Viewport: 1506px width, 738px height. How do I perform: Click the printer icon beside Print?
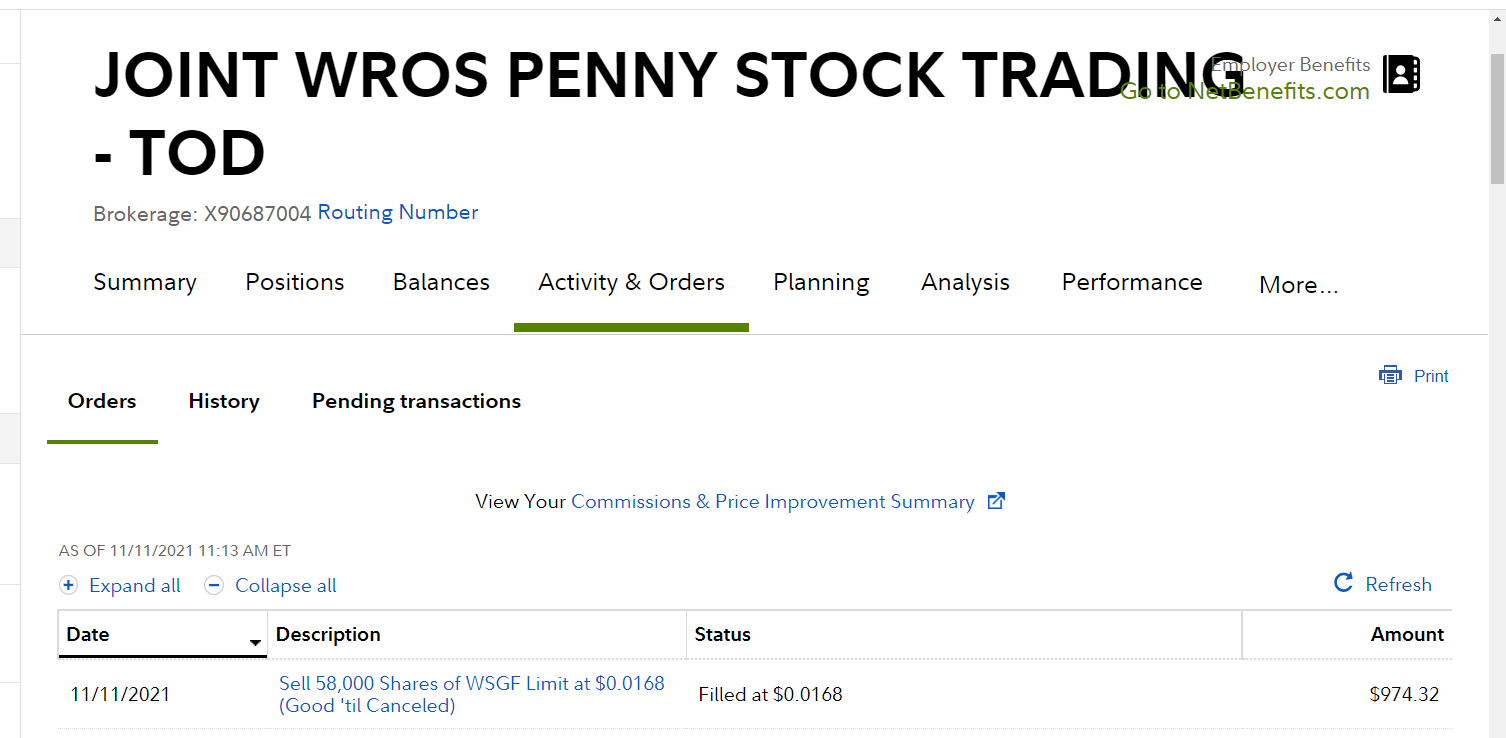pyautogui.click(x=1390, y=376)
